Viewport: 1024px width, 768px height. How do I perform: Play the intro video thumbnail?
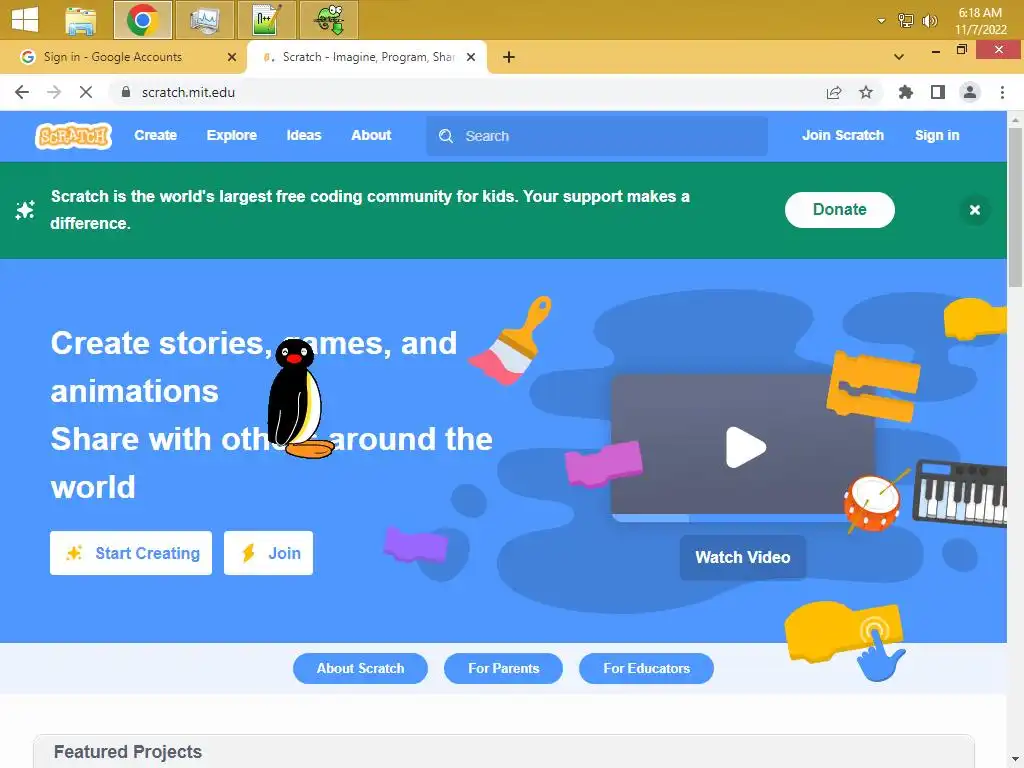[x=745, y=447]
